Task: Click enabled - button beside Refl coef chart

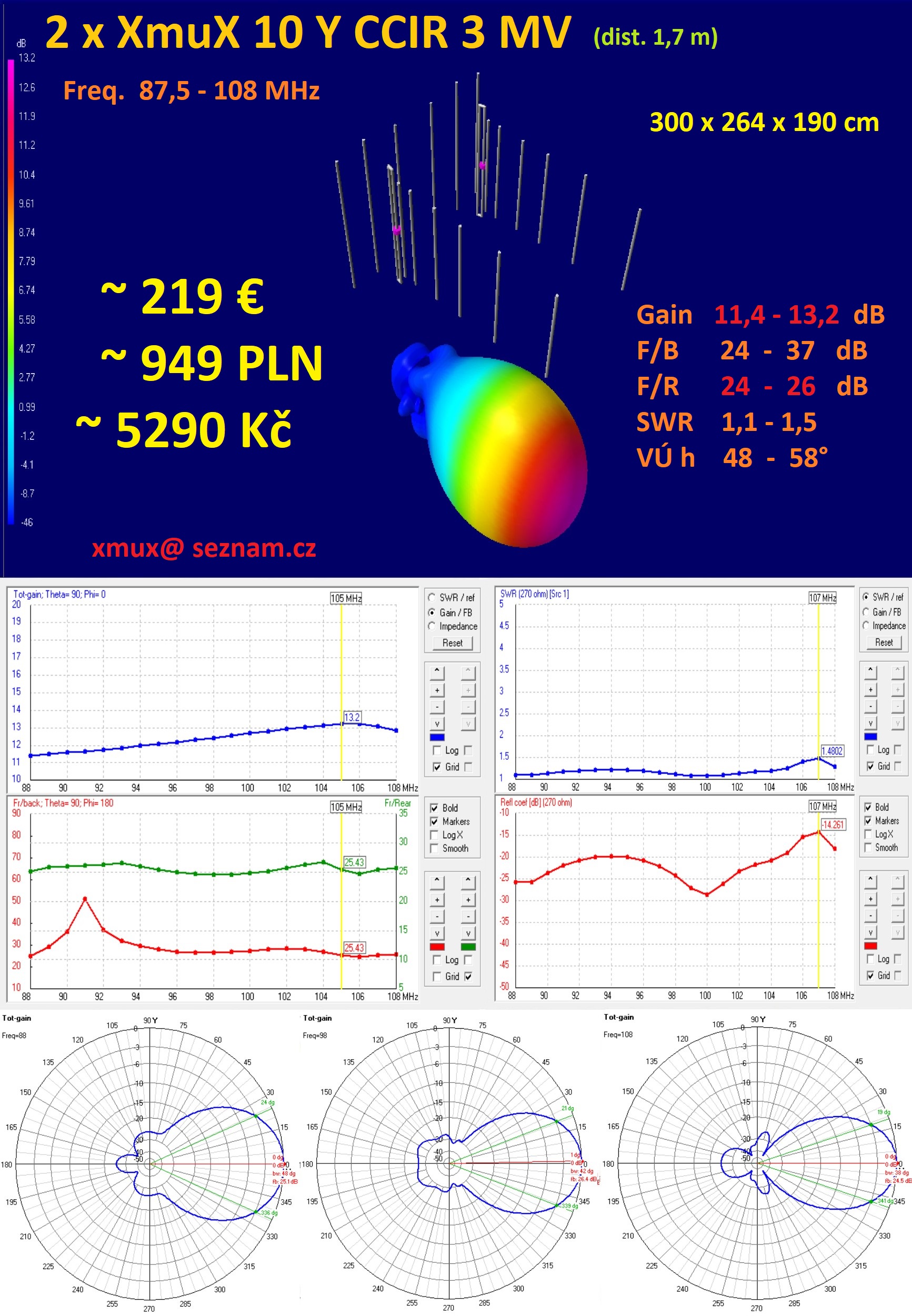Action: pyautogui.click(x=870, y=916)
